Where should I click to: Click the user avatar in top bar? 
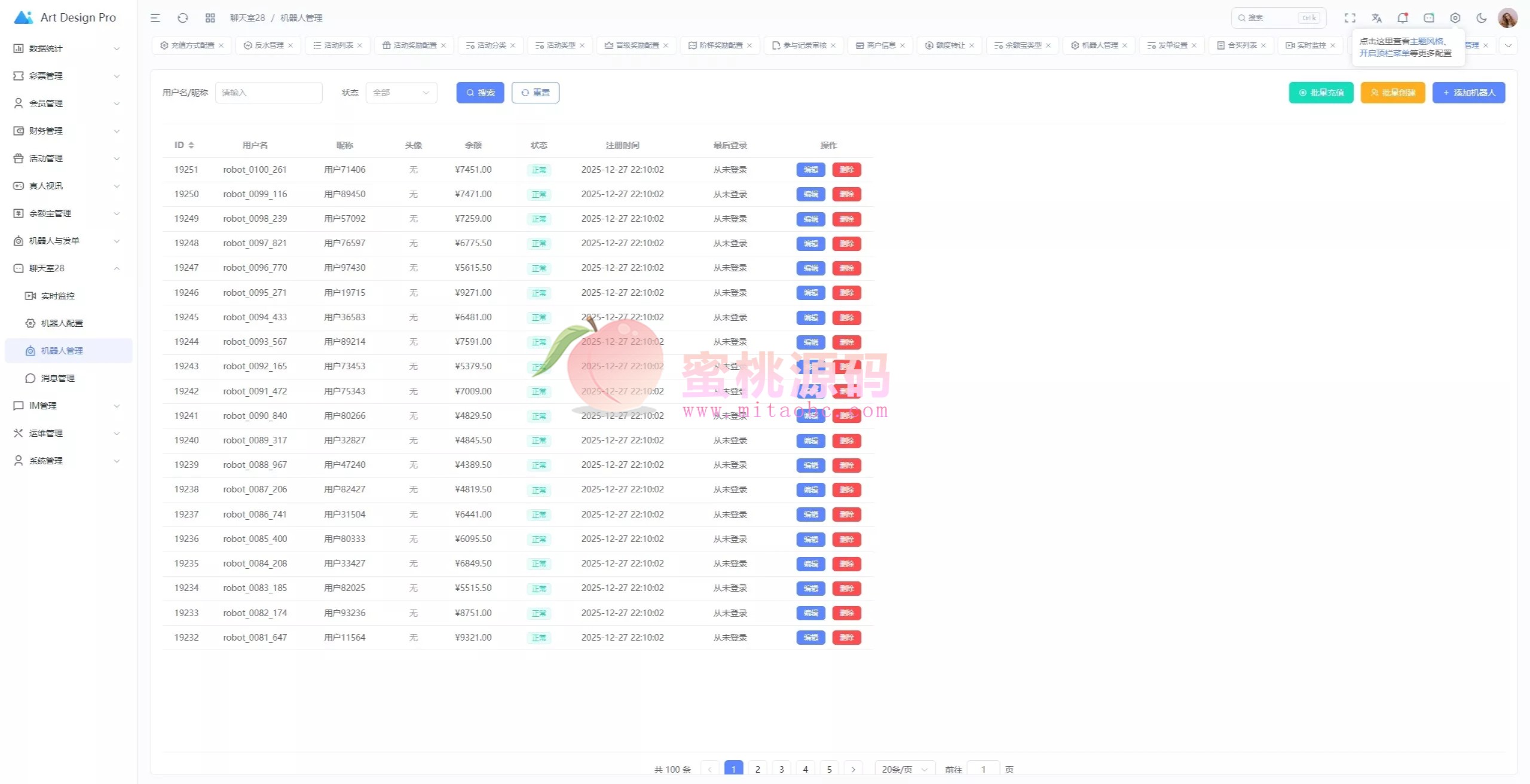point(1507,18)
